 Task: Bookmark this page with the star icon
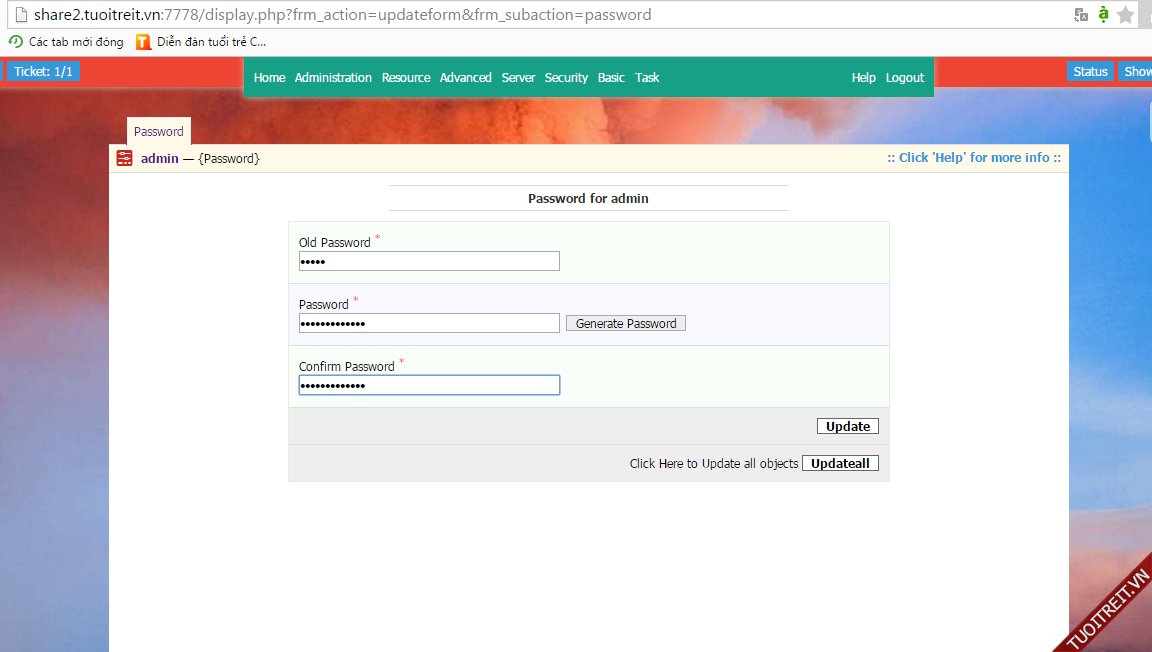(x=1126, y=14)
